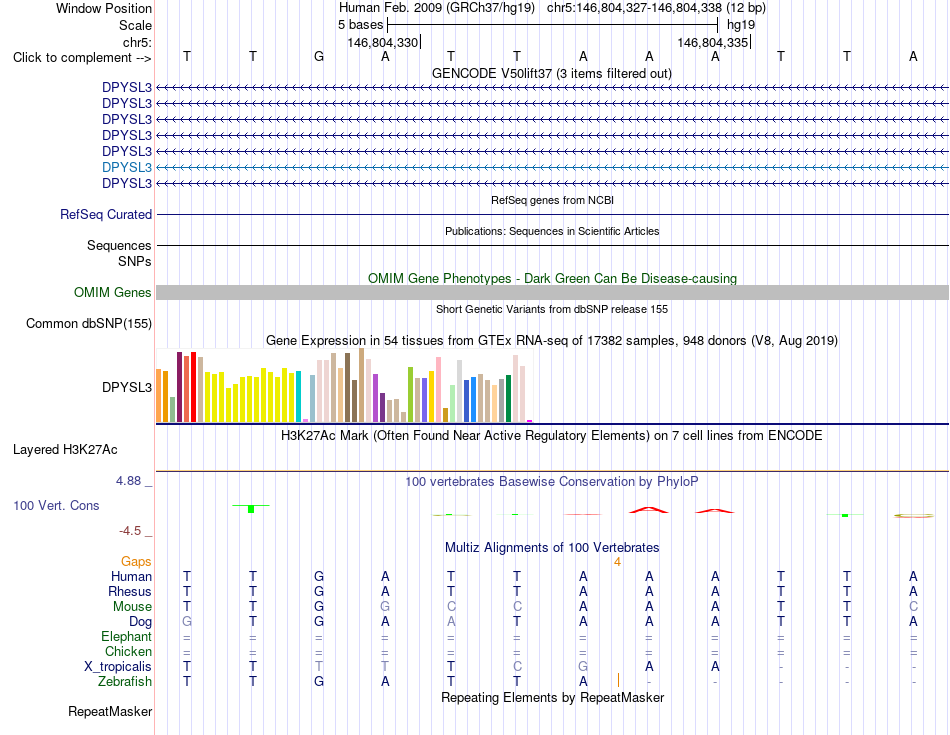The height and width of the screenshot is (735, 950).
Task: Click 'Short Genetic Variants from dbSNP release 155' title
Action: pyautogui.click(x=552, y=309)
